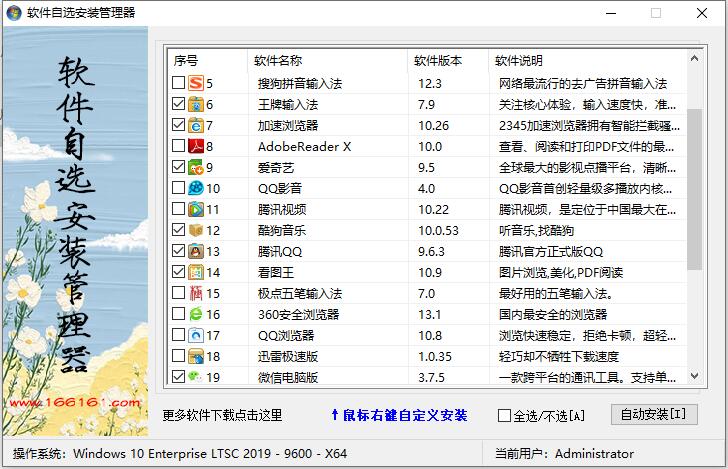
Task: Disable the 腾讯QQ checkbox
Action: (178, 251)
